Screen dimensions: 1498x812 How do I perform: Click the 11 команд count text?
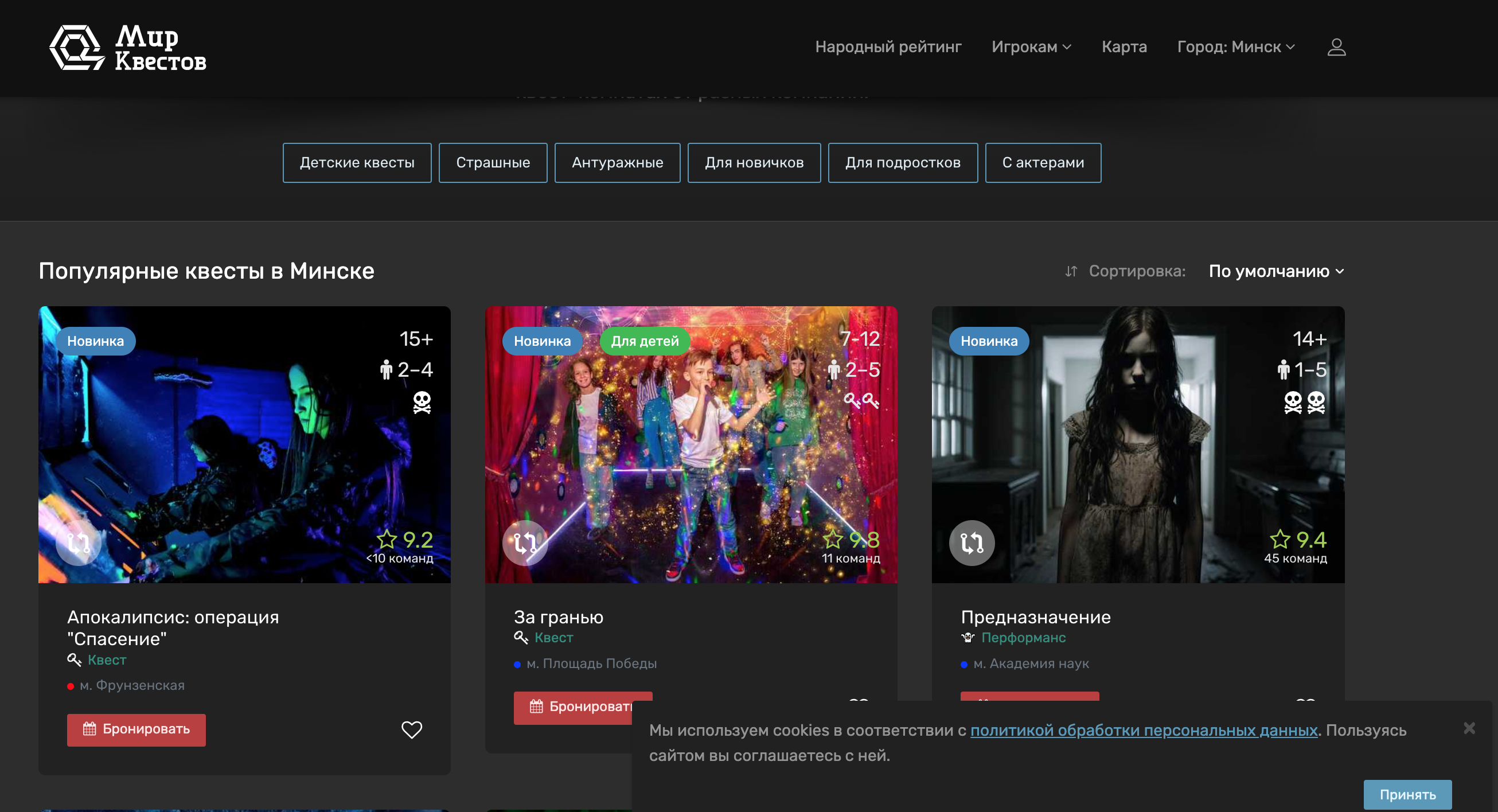(850, 559)
